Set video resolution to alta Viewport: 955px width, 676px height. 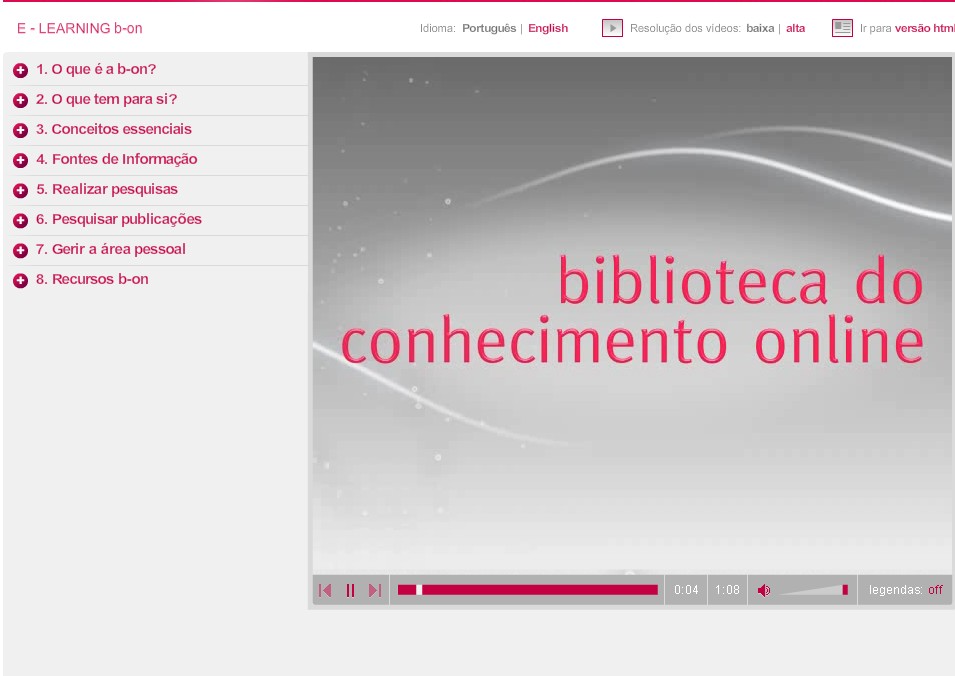(x=795, y=28)
